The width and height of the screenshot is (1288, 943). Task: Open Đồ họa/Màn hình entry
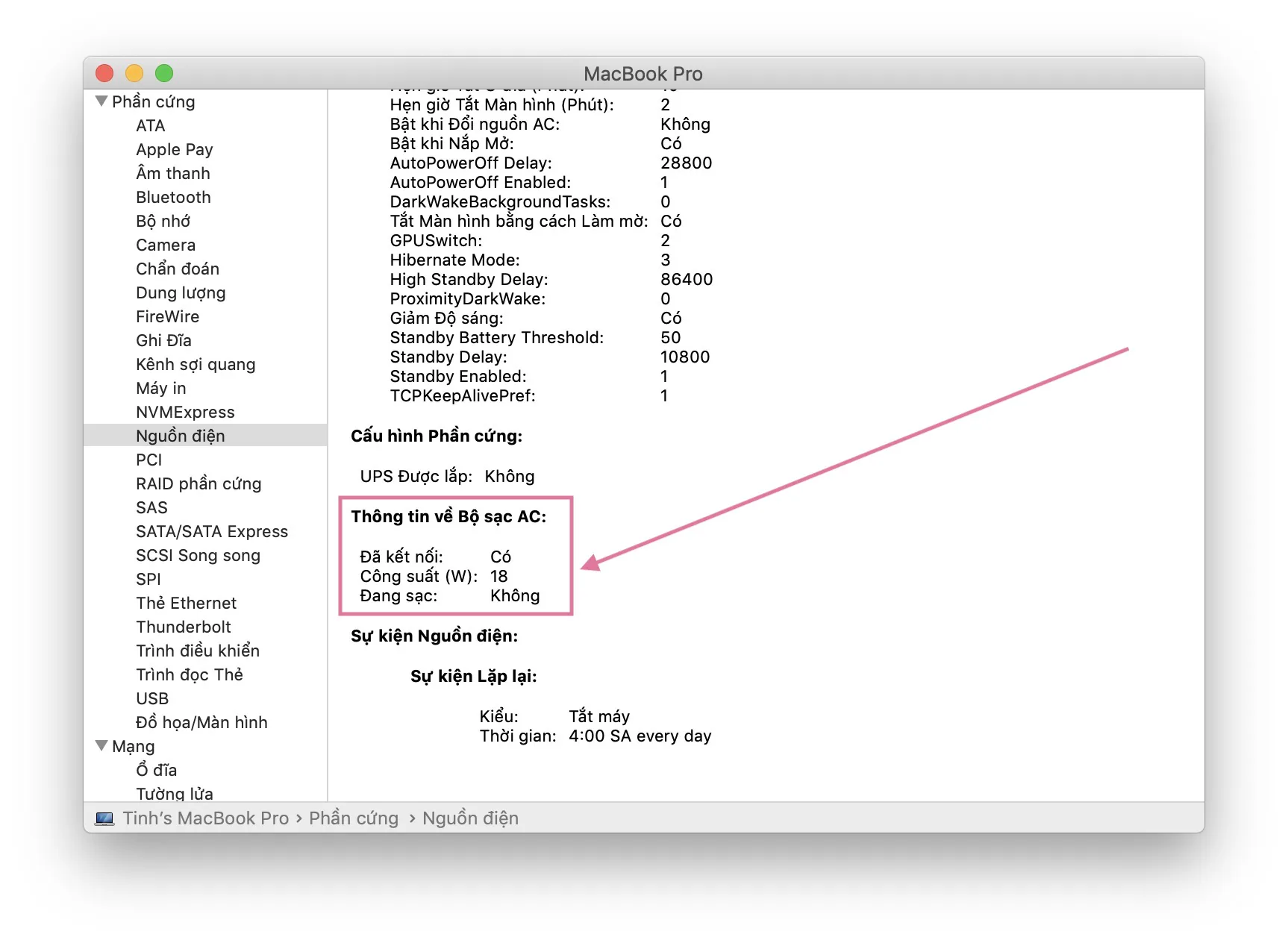coord(201,722)
